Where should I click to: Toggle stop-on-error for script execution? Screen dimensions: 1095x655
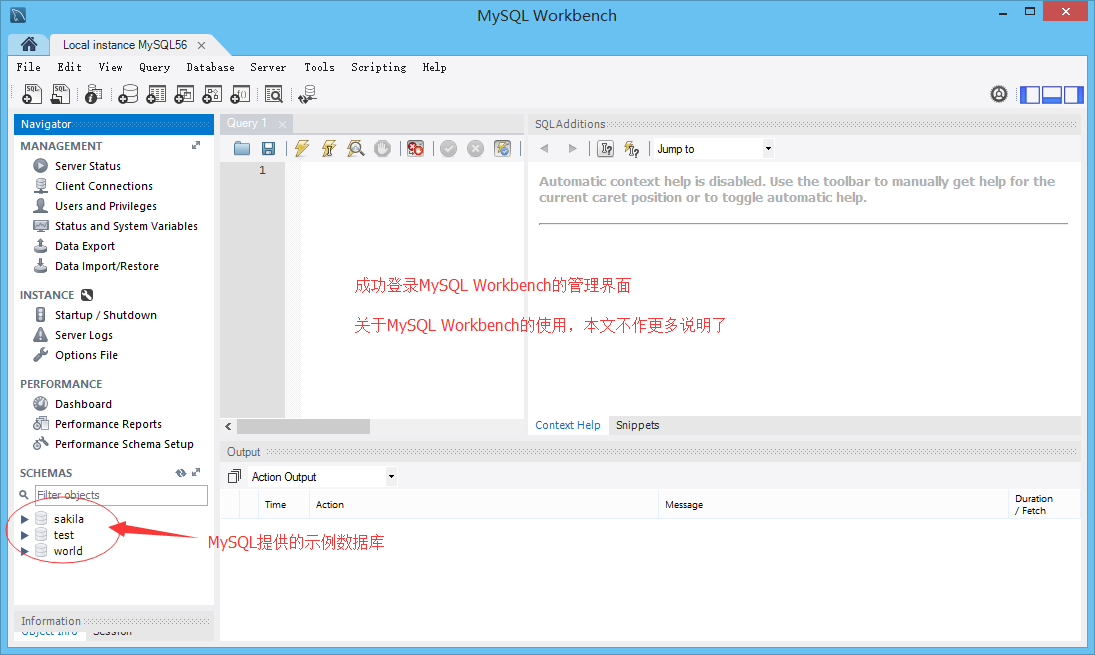click(416, 148)
